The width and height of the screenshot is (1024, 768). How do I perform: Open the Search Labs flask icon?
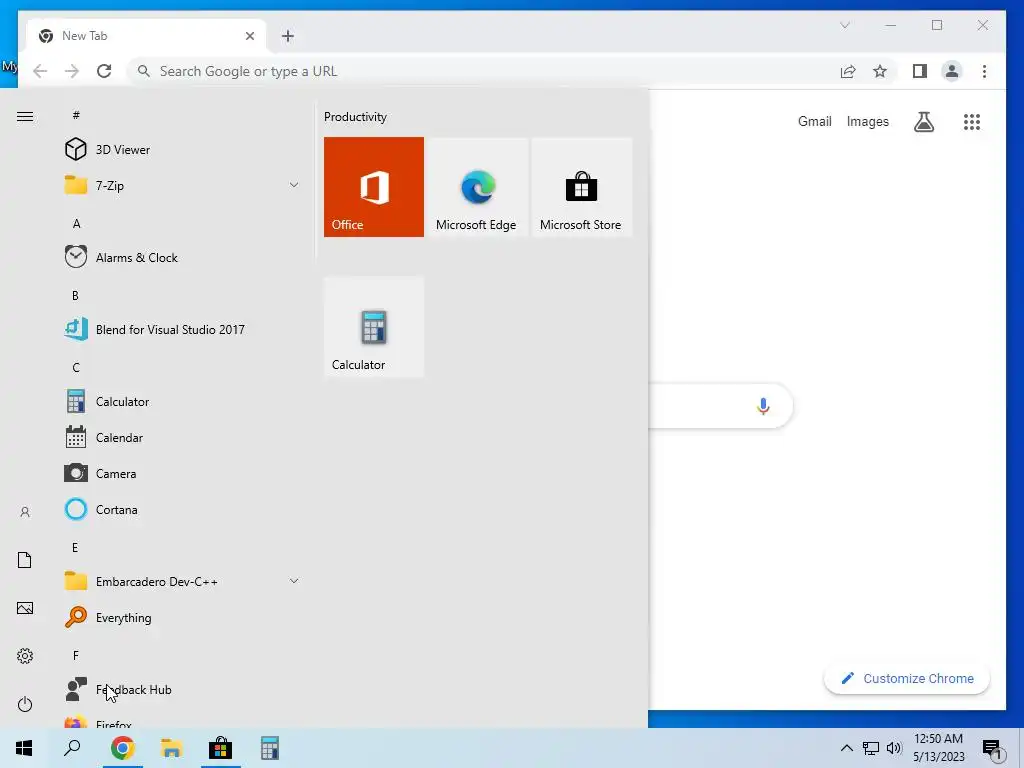(923, 121)
